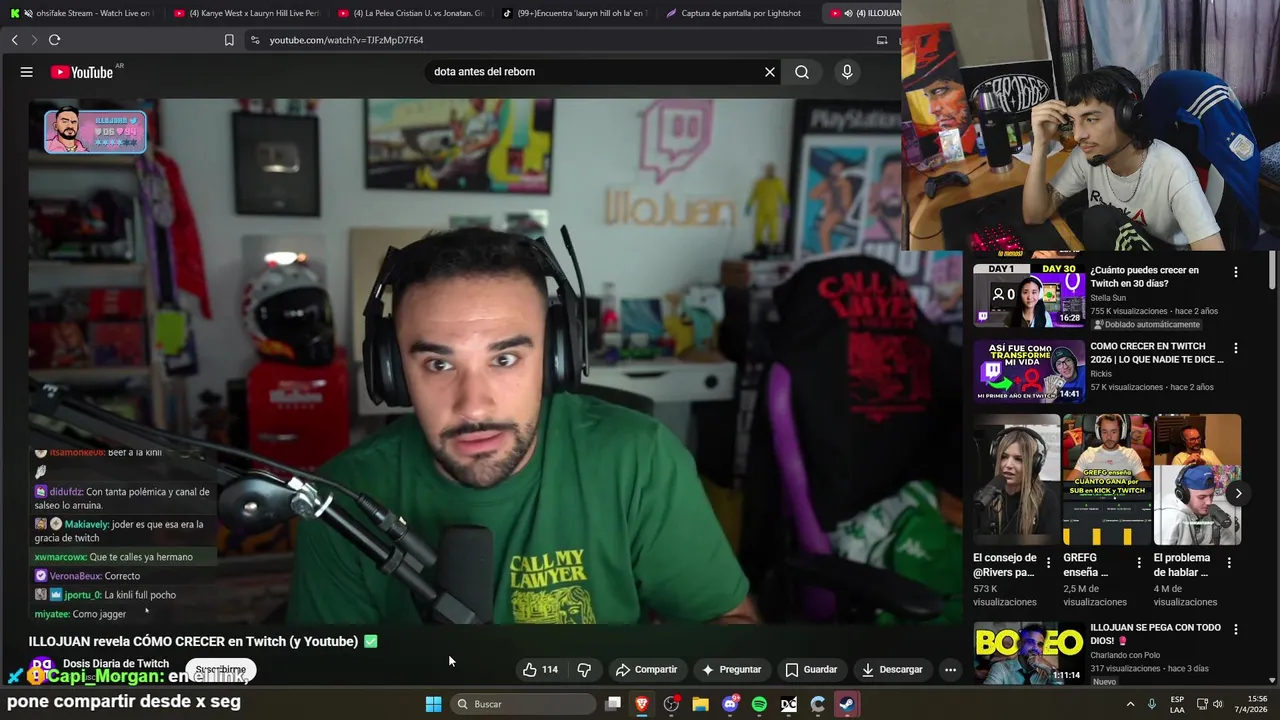Click the system tray microphone icon
The image size is (1280, 720).
tap(1152, 704)
